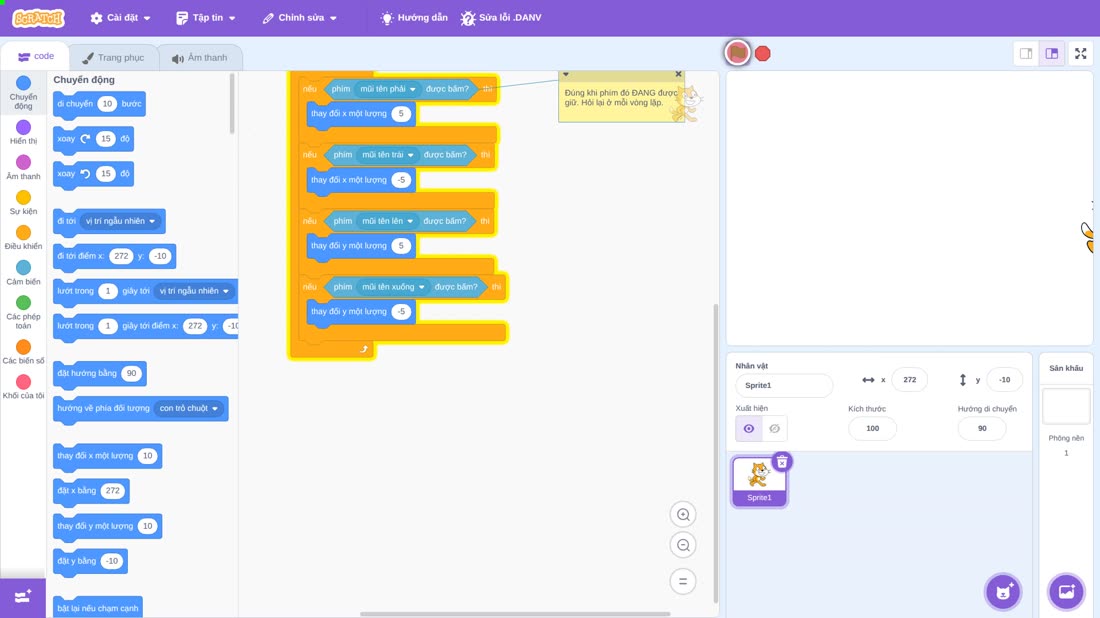
Task: Zoom in the code workspace
Action: [683, 515]
